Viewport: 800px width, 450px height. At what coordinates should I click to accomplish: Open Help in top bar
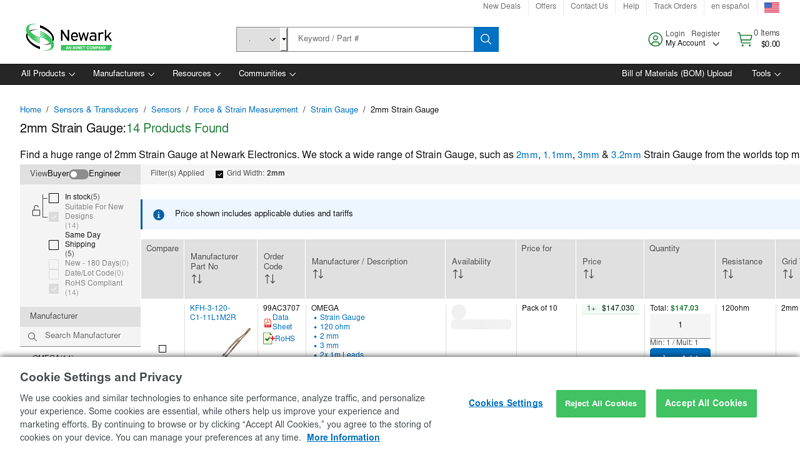pyautogui.click(x=631, y=6)
